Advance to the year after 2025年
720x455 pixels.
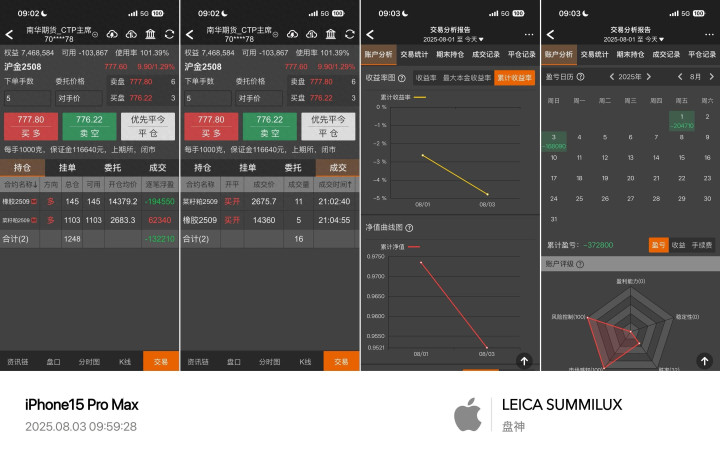648,77
